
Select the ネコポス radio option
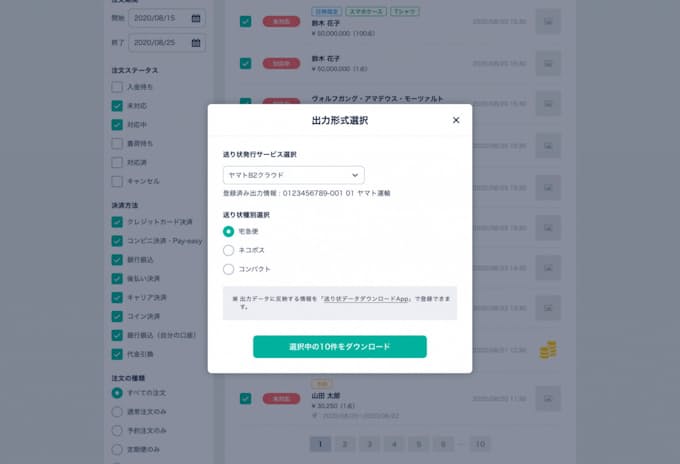tap(229, 250)
